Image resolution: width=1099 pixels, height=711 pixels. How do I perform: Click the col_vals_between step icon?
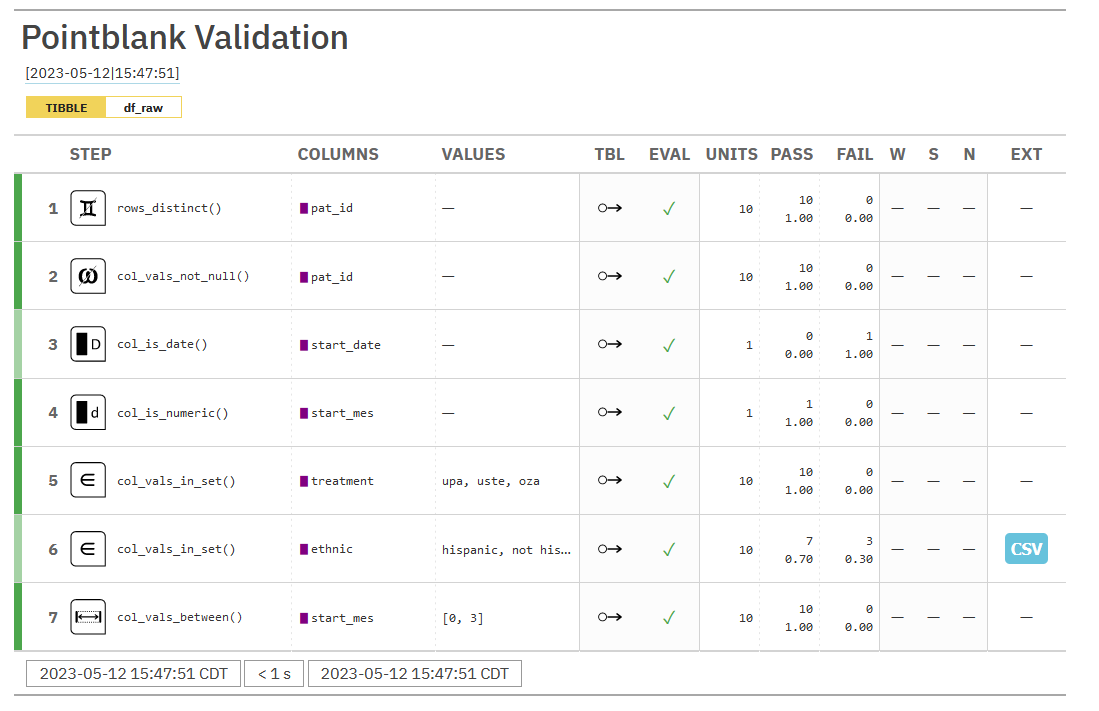pyautogui.click(x=88, y=617)
